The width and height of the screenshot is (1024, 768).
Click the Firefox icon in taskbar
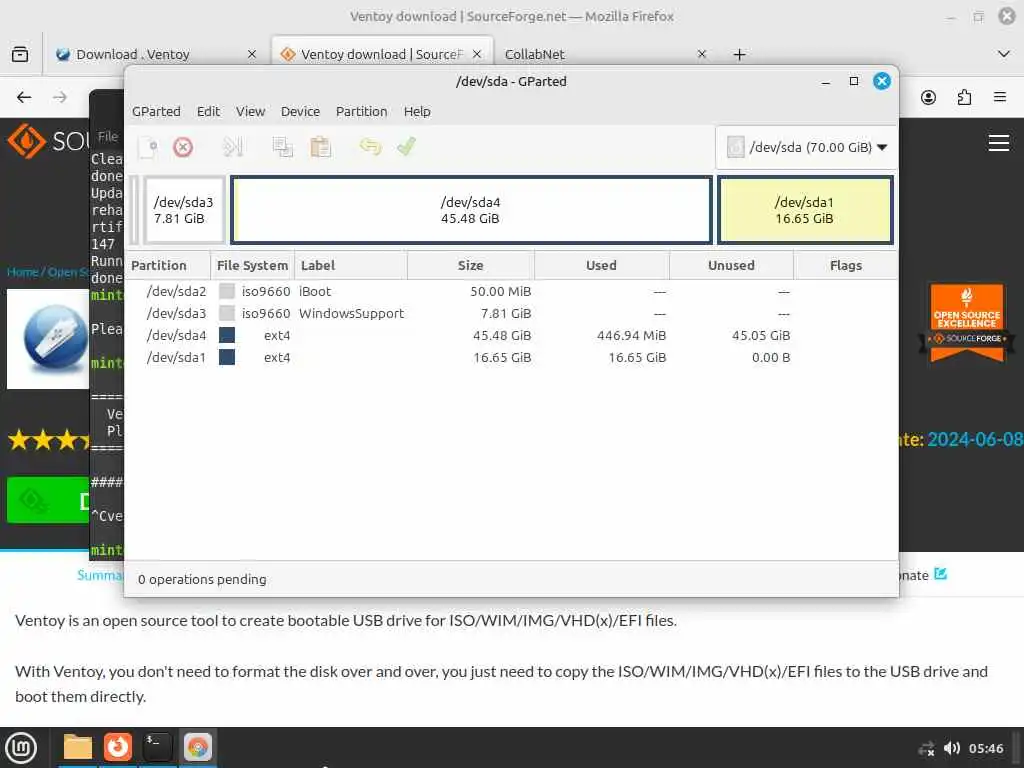tap(118, 748)
